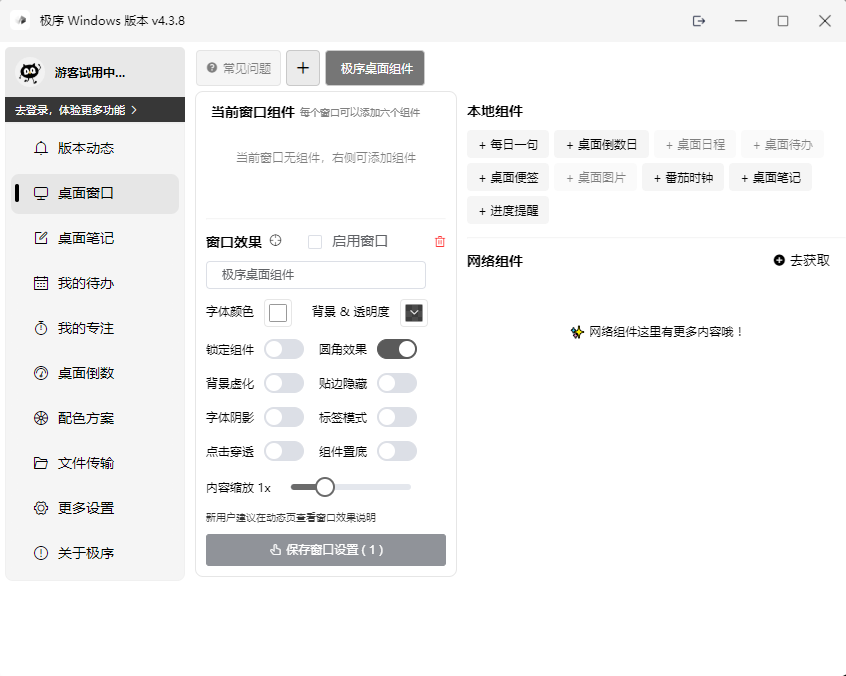Click the 桌面倒数 gauge icon
Image resolution: width=846 pixels, height=676 pixels.
click(x=41, y=373)
